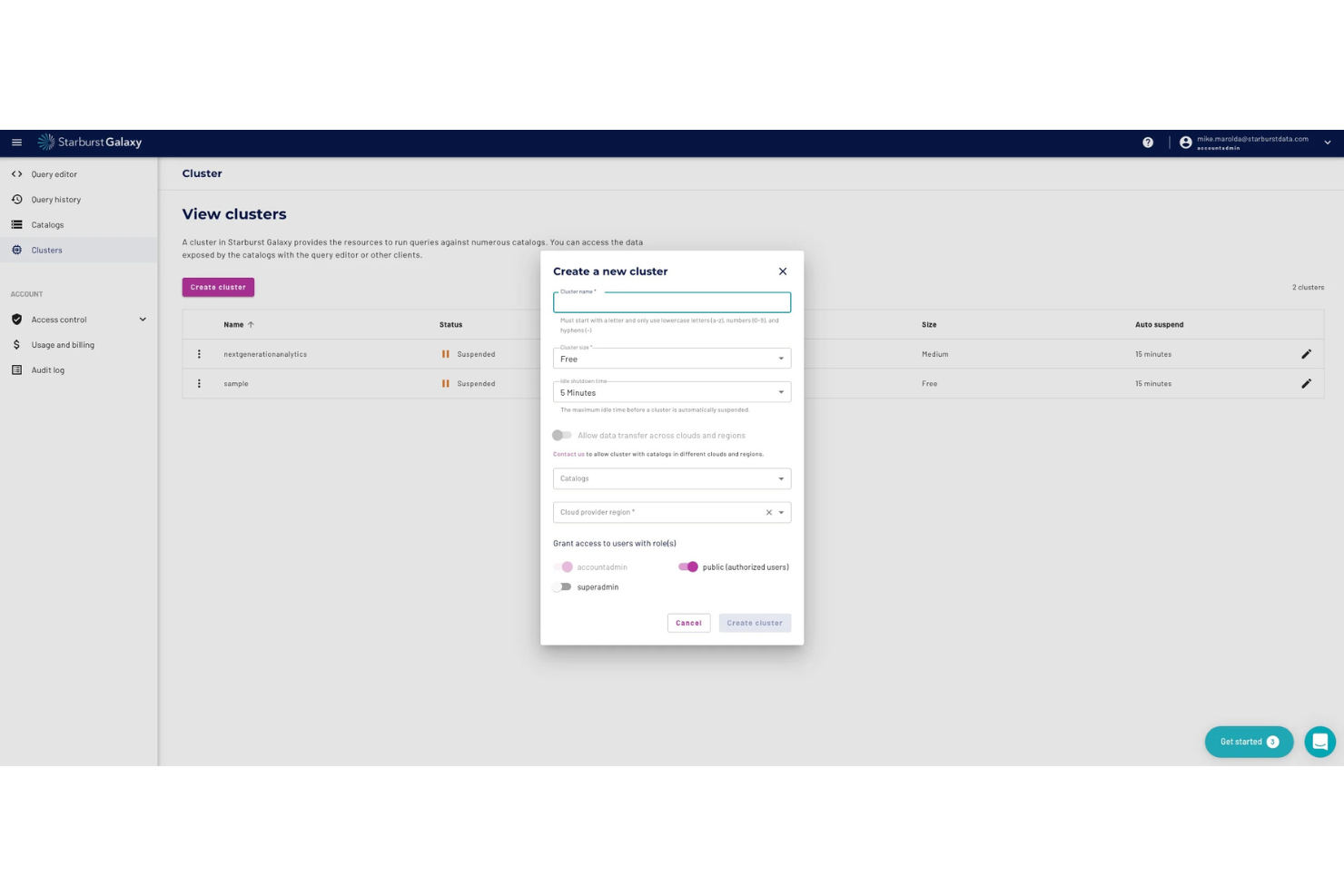The image size is (1344, 896).
Task: Open the Get started guide button
Action: 1249,743
